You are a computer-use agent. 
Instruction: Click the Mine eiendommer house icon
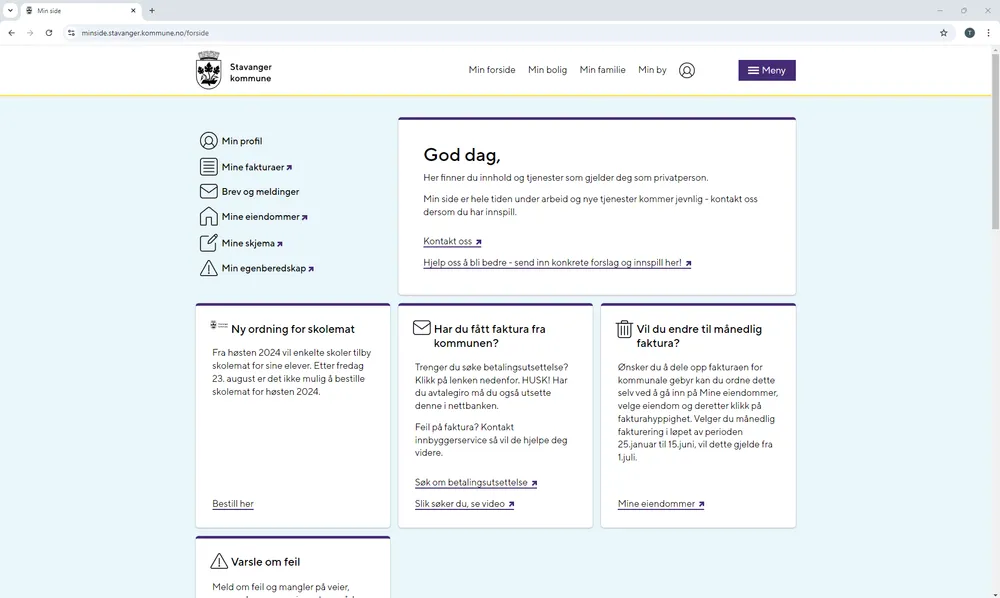pyautogui.click(x=208, y=217)
